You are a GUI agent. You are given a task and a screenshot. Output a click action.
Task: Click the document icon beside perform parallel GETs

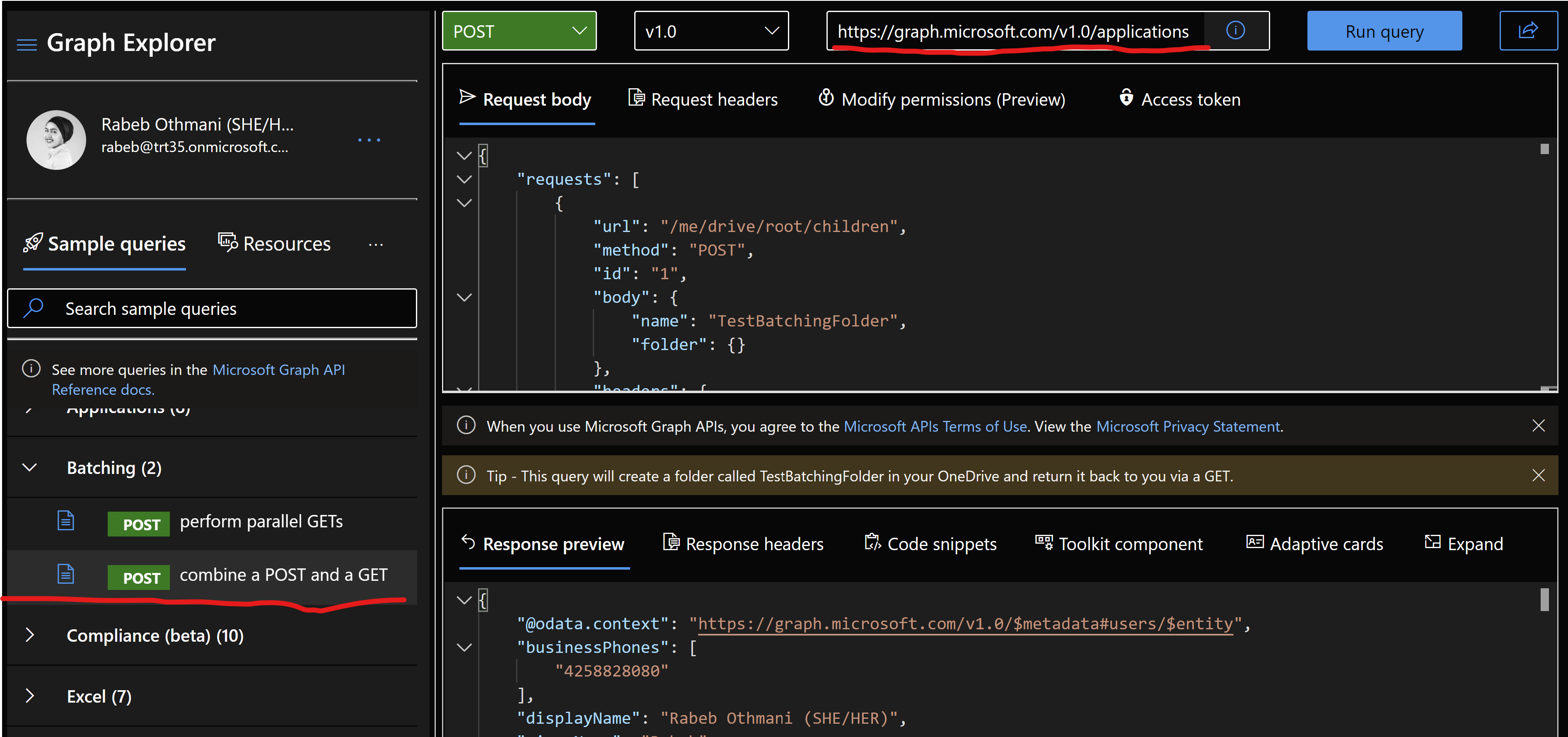pyautogui.click(x=65, y=520)
